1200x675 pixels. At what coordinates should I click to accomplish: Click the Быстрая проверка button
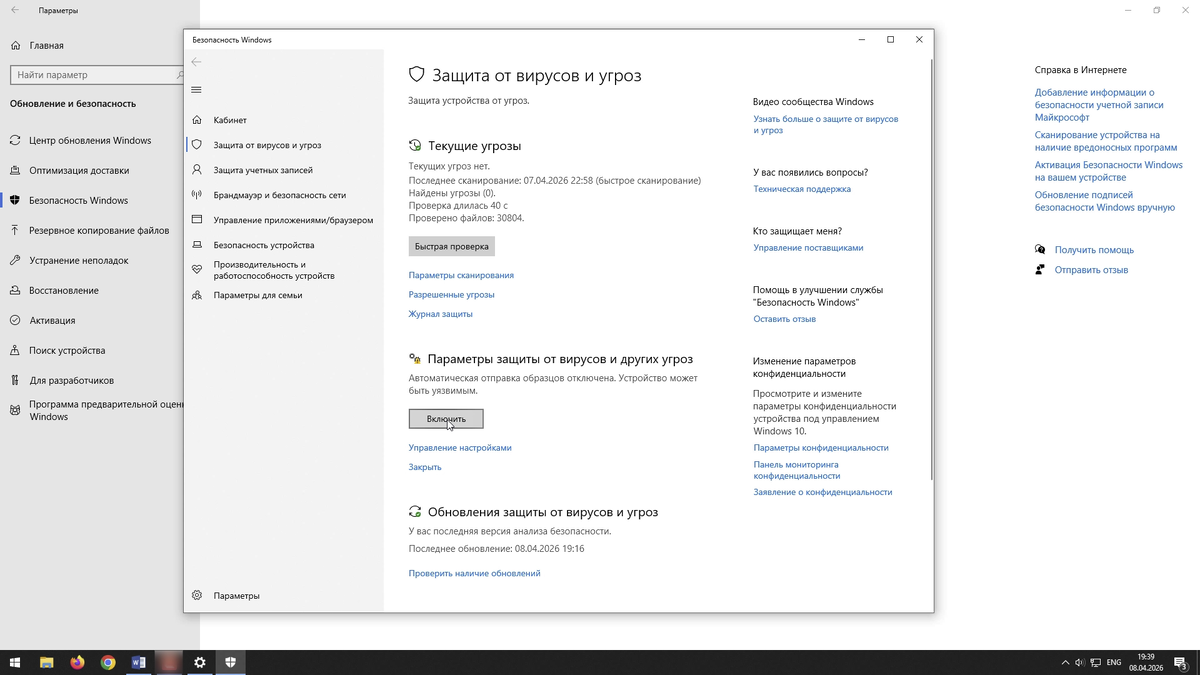coord(452,246)
